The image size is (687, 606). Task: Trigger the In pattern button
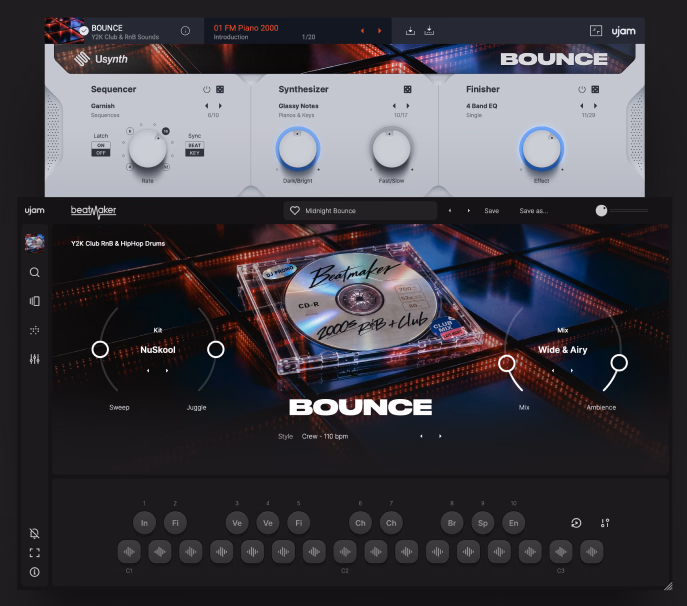pos(144,523)
